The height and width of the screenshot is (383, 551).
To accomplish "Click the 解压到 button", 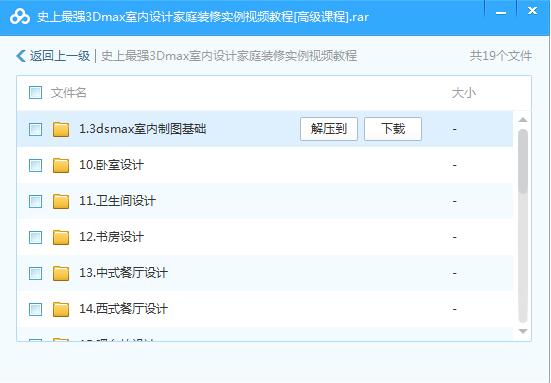I will pos(329,129).
